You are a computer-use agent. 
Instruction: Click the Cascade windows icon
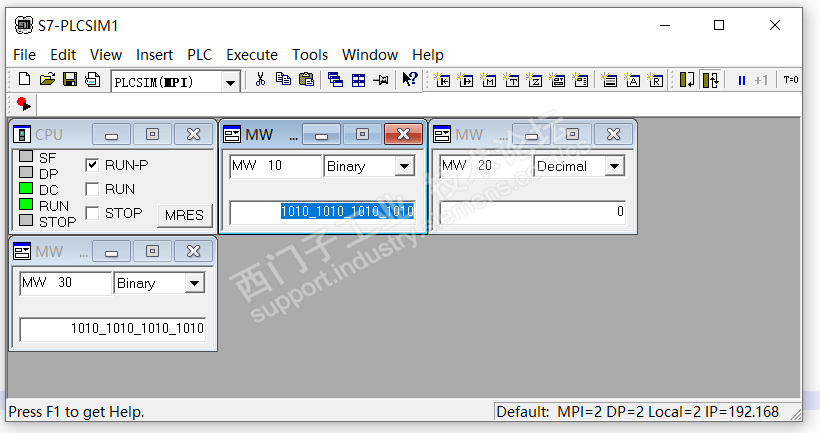click(335, 80)
